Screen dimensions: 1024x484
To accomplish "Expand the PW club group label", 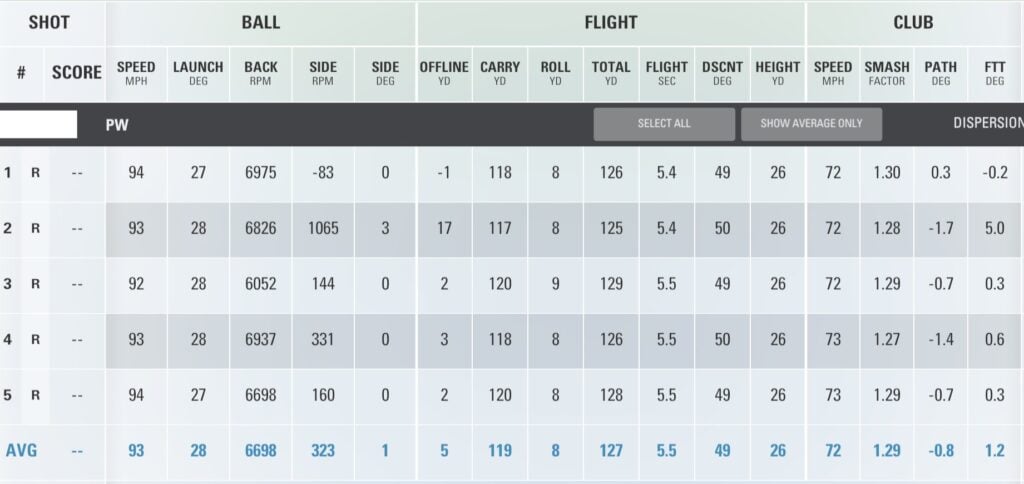I will coord(117,126).
